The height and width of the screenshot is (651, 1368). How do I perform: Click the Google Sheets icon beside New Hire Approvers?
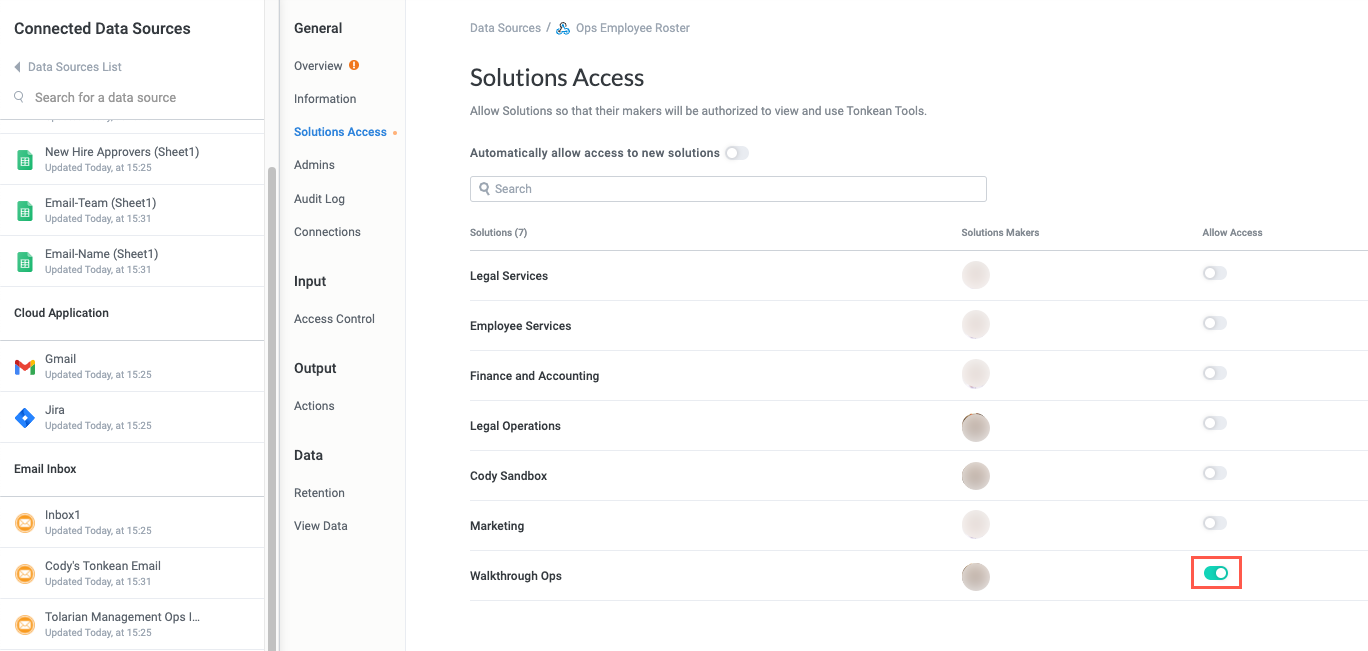tap(24, 158)
